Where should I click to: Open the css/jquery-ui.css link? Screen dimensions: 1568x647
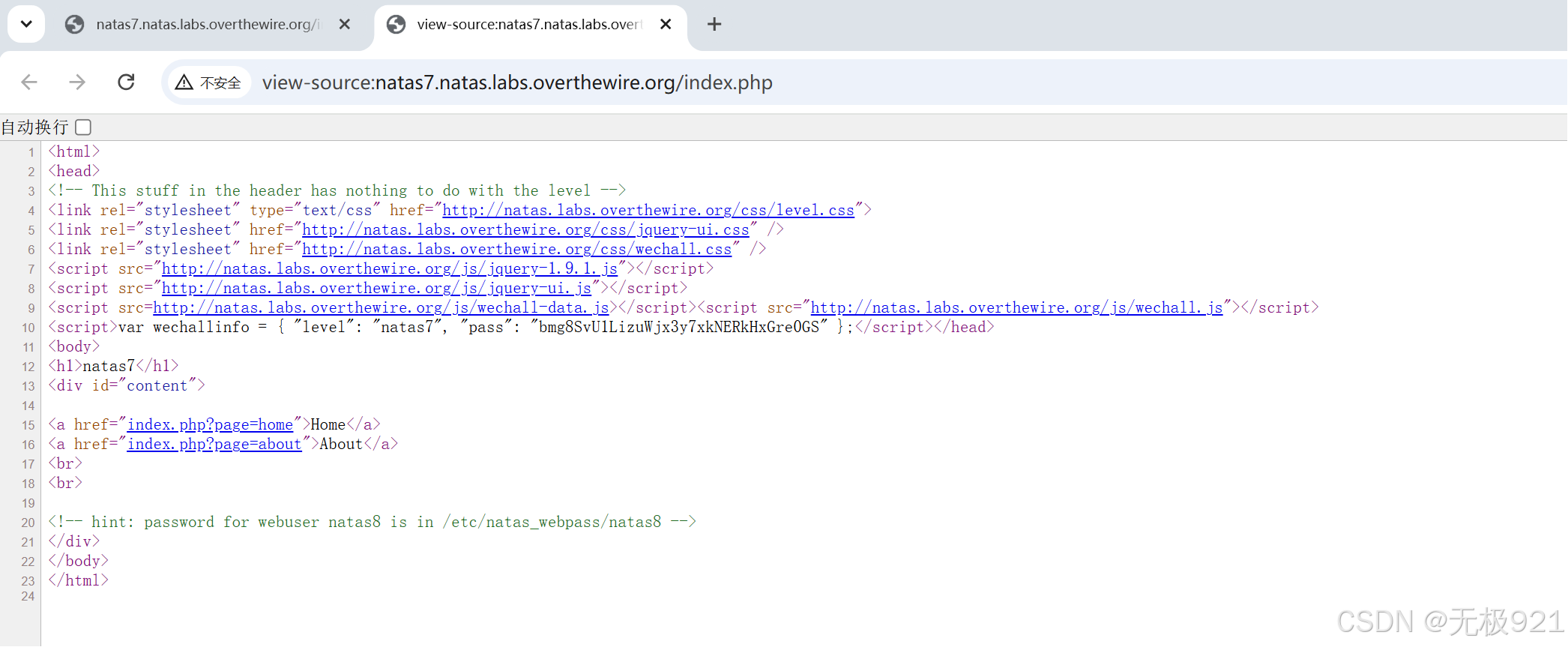(x=525, y=230)
